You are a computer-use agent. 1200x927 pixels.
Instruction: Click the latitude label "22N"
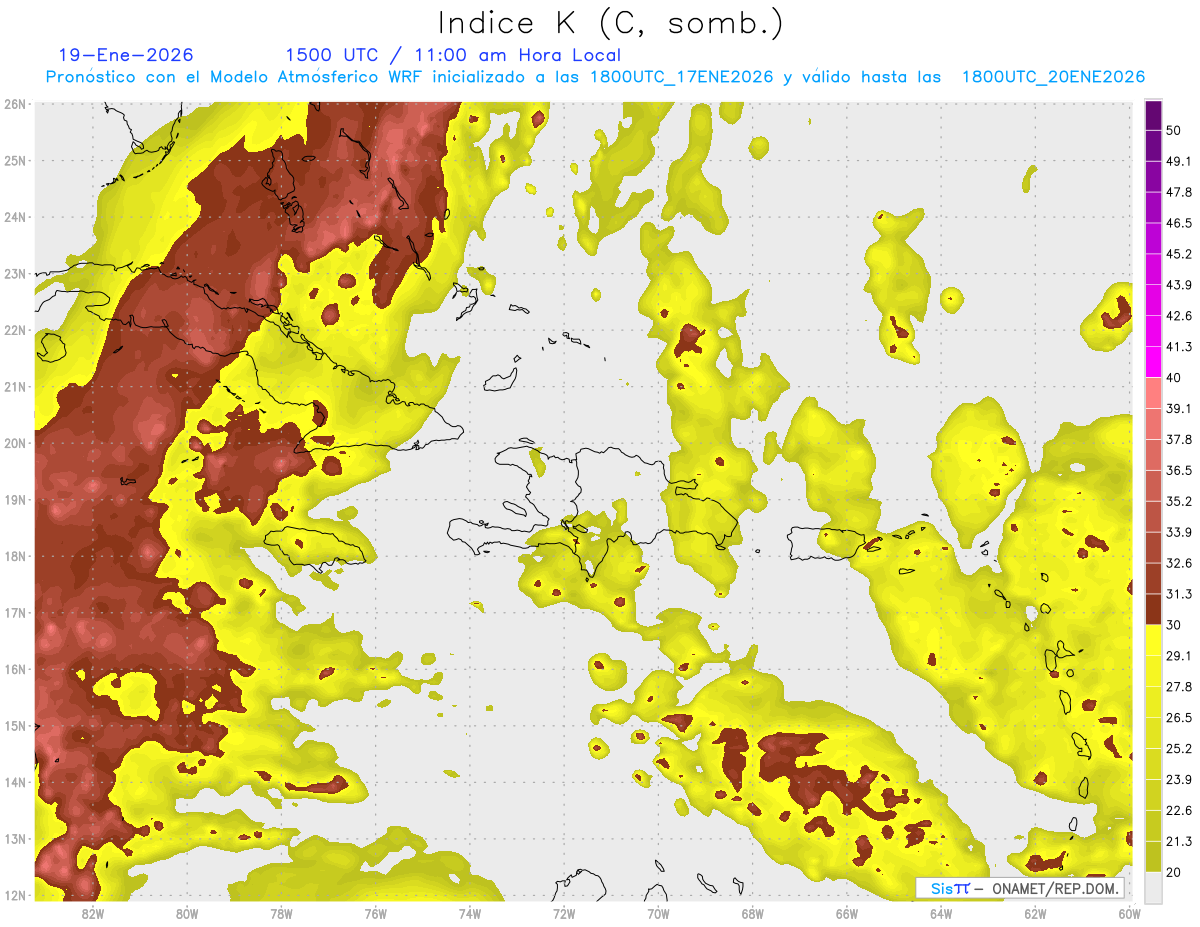[x=15, y=330]
